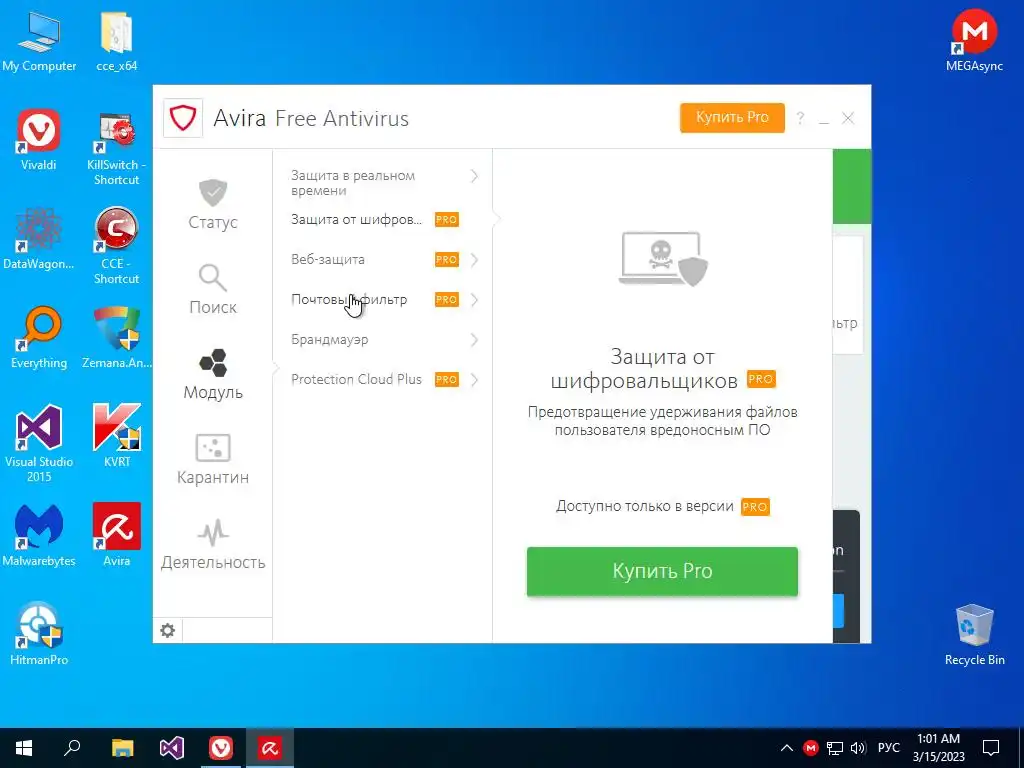Select the Модуль sidebar section
The image size is (1024, 768).
[213, 374]
